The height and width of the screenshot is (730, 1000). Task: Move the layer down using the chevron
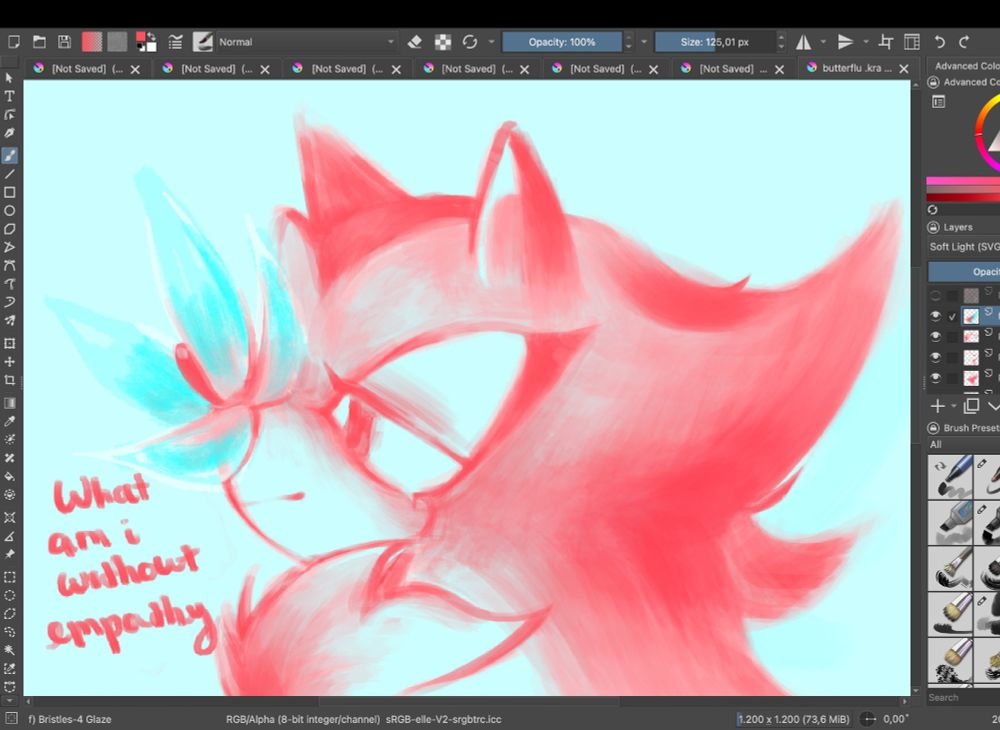pyautogui.click(x=993, y=405)
